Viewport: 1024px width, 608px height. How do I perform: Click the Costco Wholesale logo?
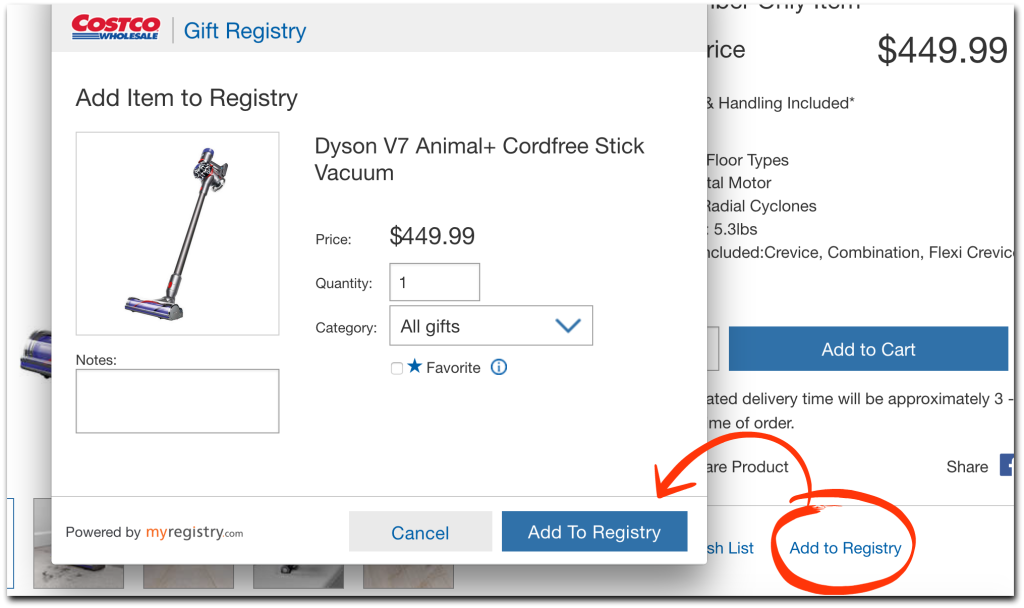point(116,28)
